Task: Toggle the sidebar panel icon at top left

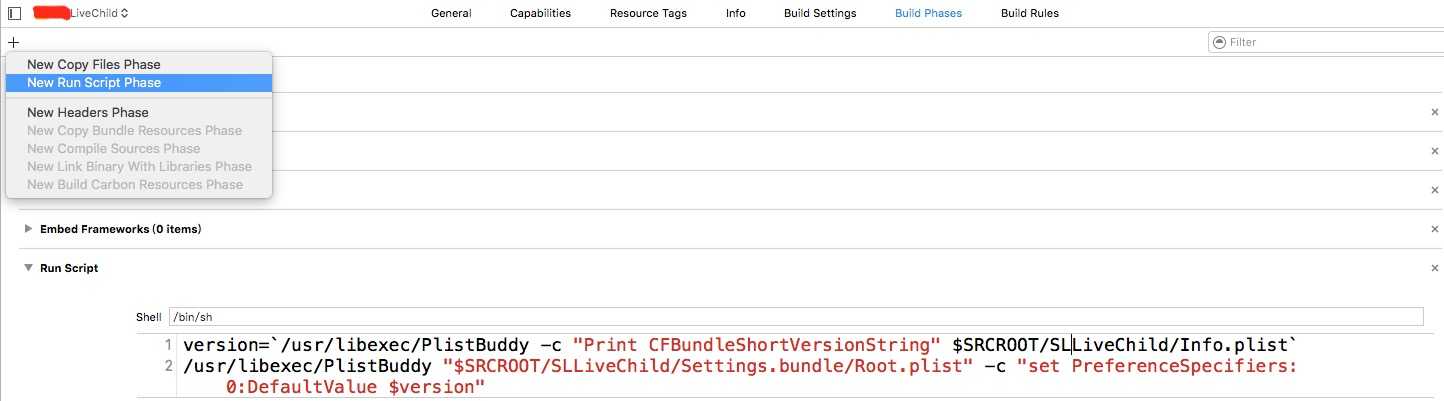Action: point(14,13)
